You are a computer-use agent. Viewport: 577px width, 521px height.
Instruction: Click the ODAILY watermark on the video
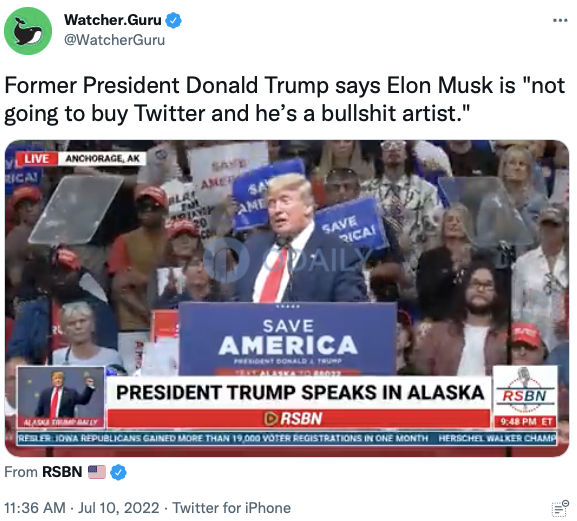click(x=287, y=259)
